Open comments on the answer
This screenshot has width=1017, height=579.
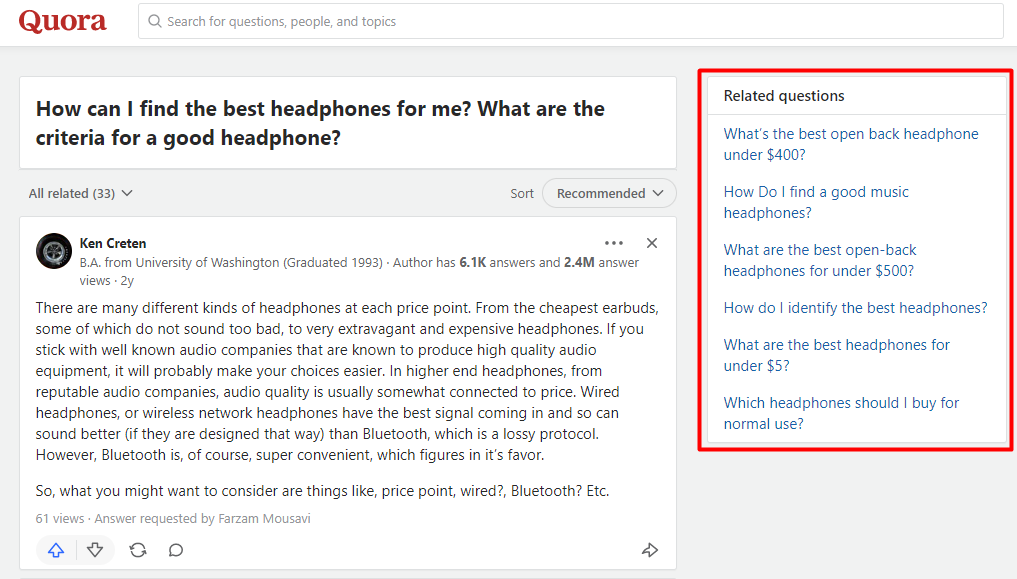(x=176, y=550)
